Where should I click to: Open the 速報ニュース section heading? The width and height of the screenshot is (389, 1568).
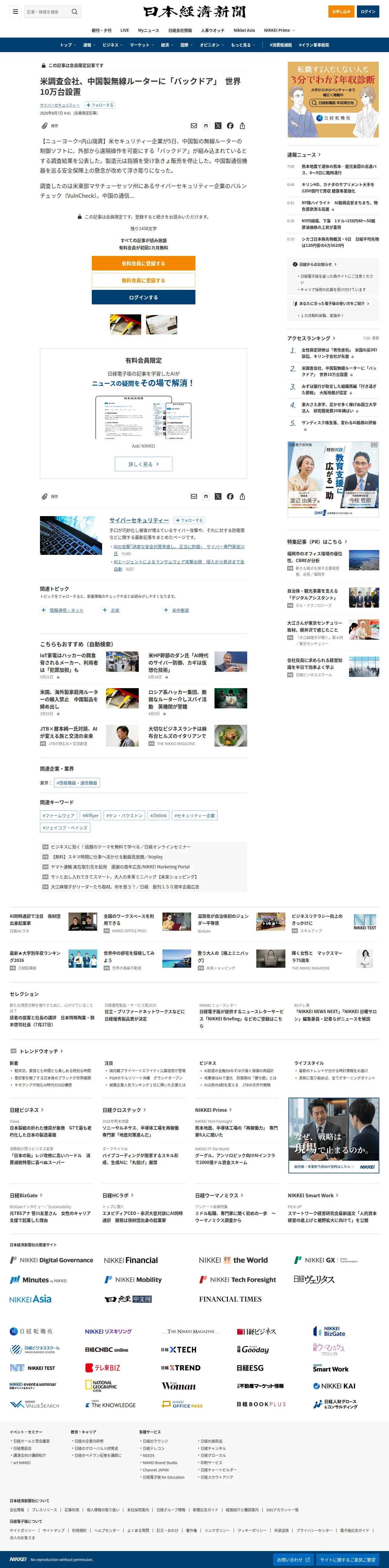[304, 154]
